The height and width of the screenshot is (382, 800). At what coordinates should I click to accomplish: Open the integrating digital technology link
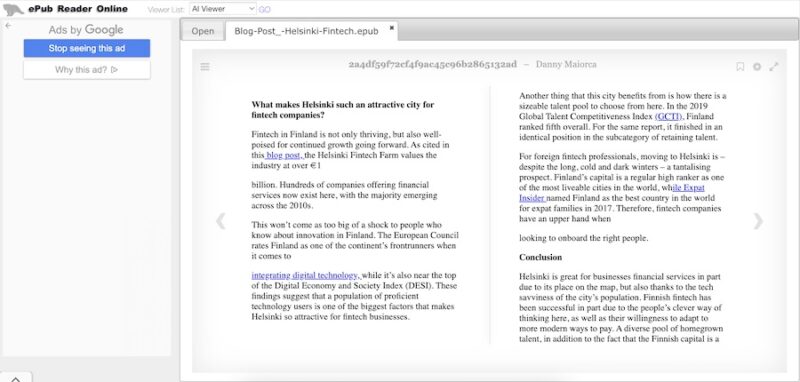pyautogui.click(x=306, y=275)
